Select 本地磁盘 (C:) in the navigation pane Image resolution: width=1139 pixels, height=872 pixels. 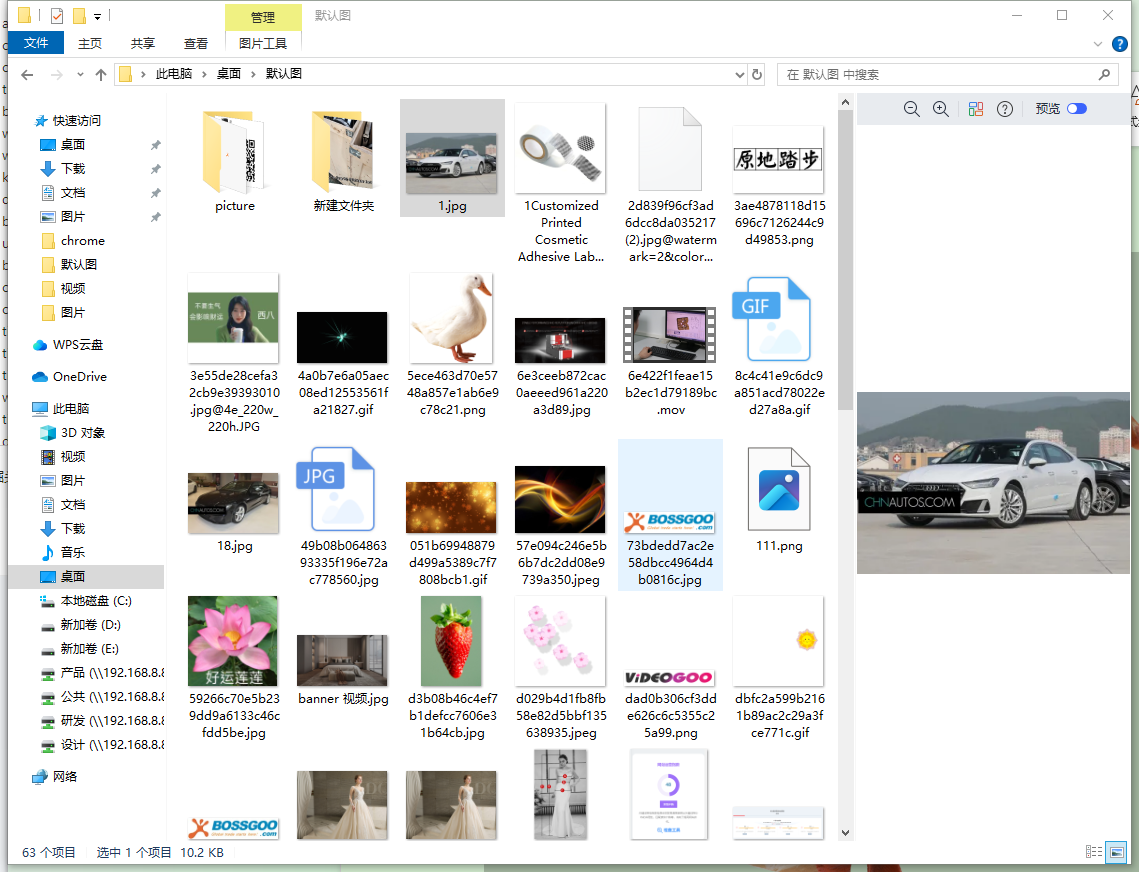pos(96,601)
